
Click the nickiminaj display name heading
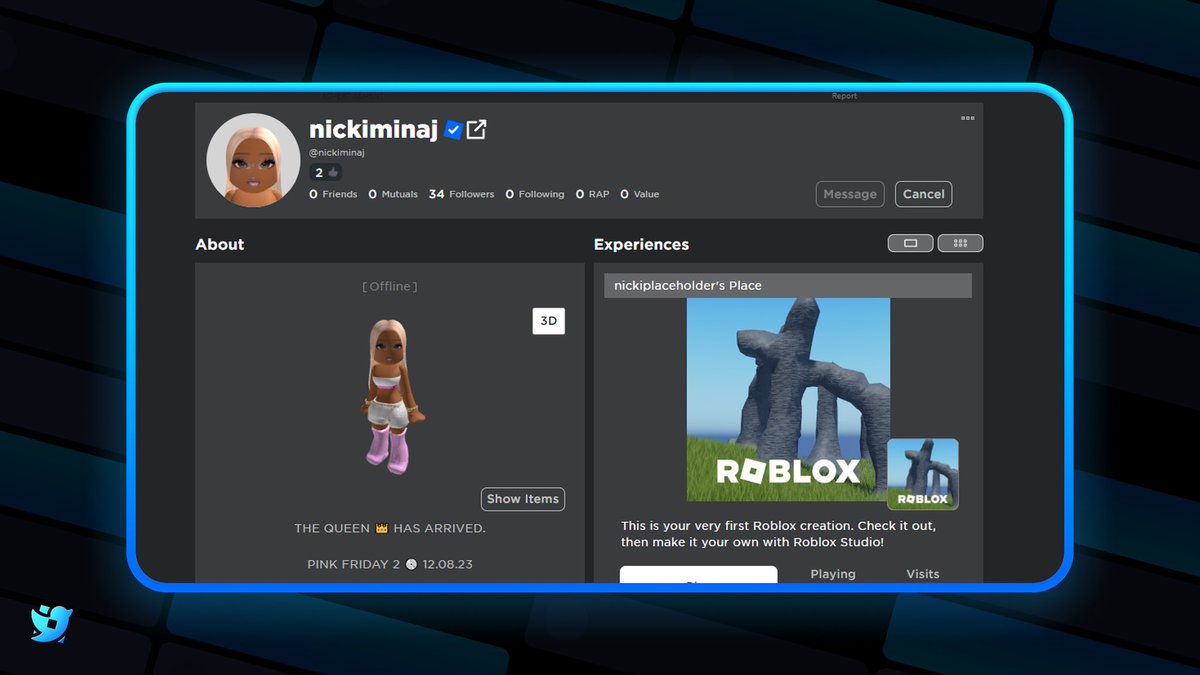pyautogui.click(x=374, y=129)
